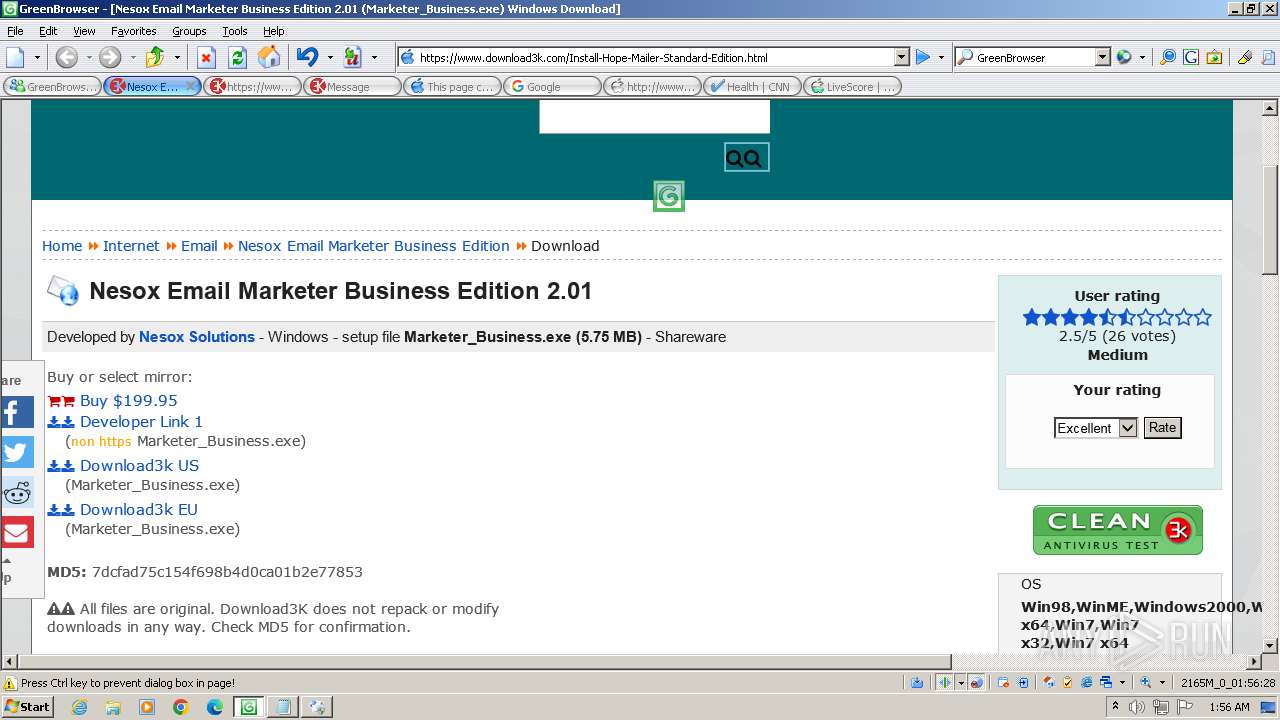Image resolution: width=1280 pixels, height=720 pixels.
Task: Click the Rate button
Action: click(1162, 428)
